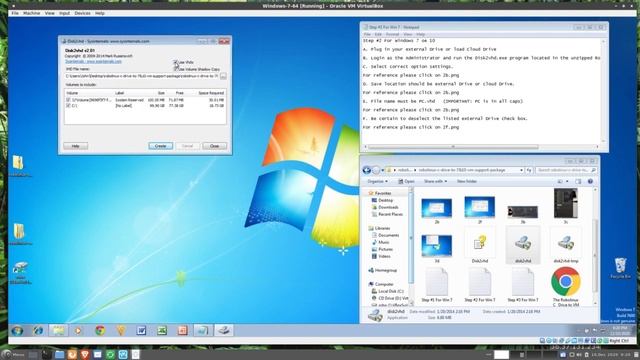Switch to the Notepad taskbar button
The width and height of the screenshot is (640, 360).
click(203, 330)
